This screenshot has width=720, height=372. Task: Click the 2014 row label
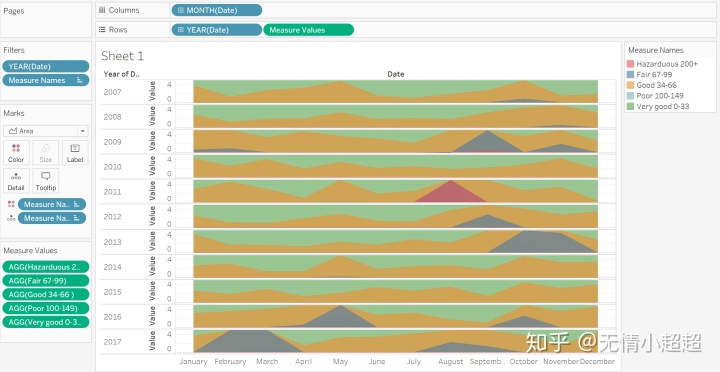(112, 266)
